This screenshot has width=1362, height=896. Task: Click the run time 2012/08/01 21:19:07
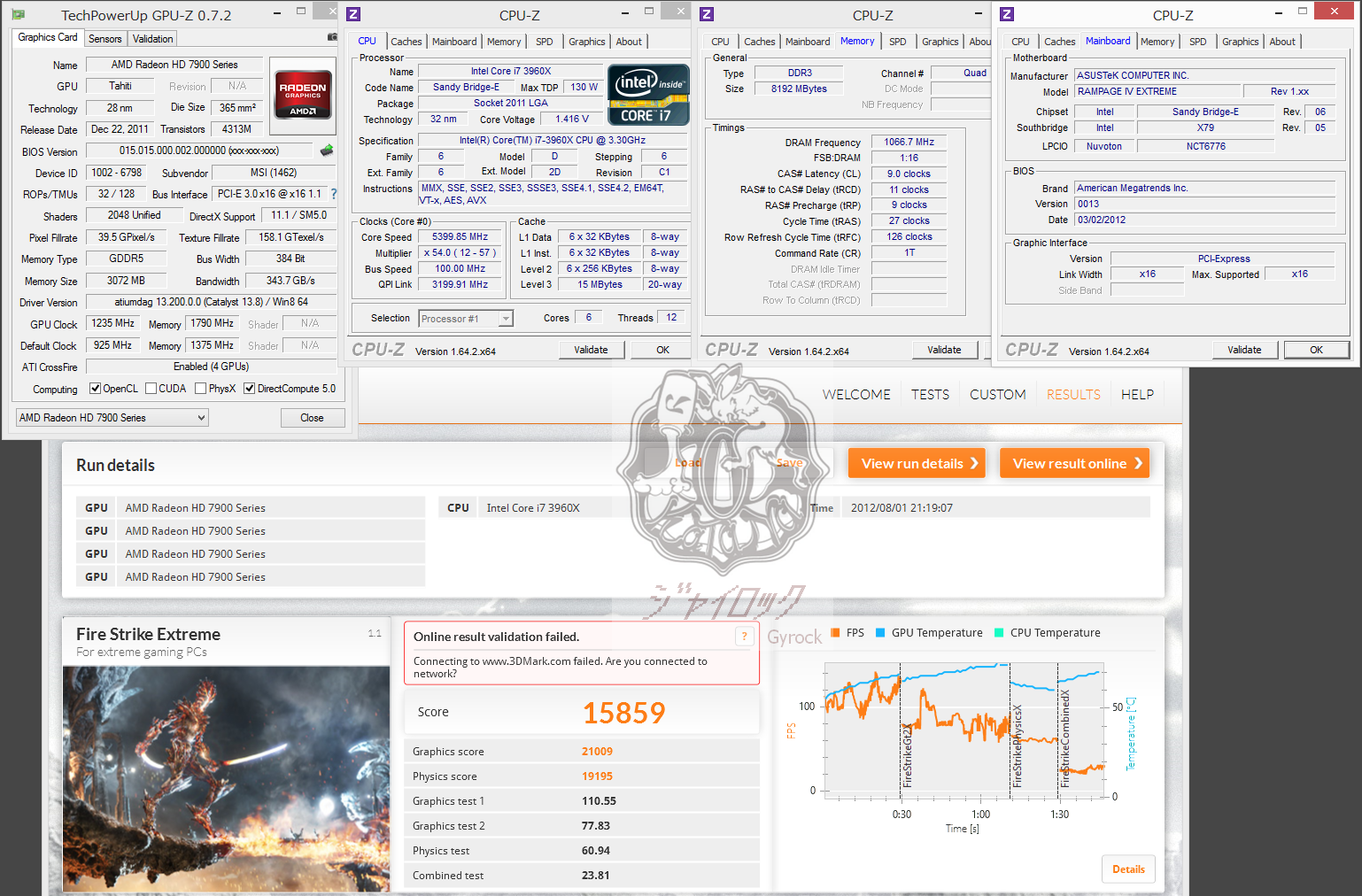[x=902, y=507]
